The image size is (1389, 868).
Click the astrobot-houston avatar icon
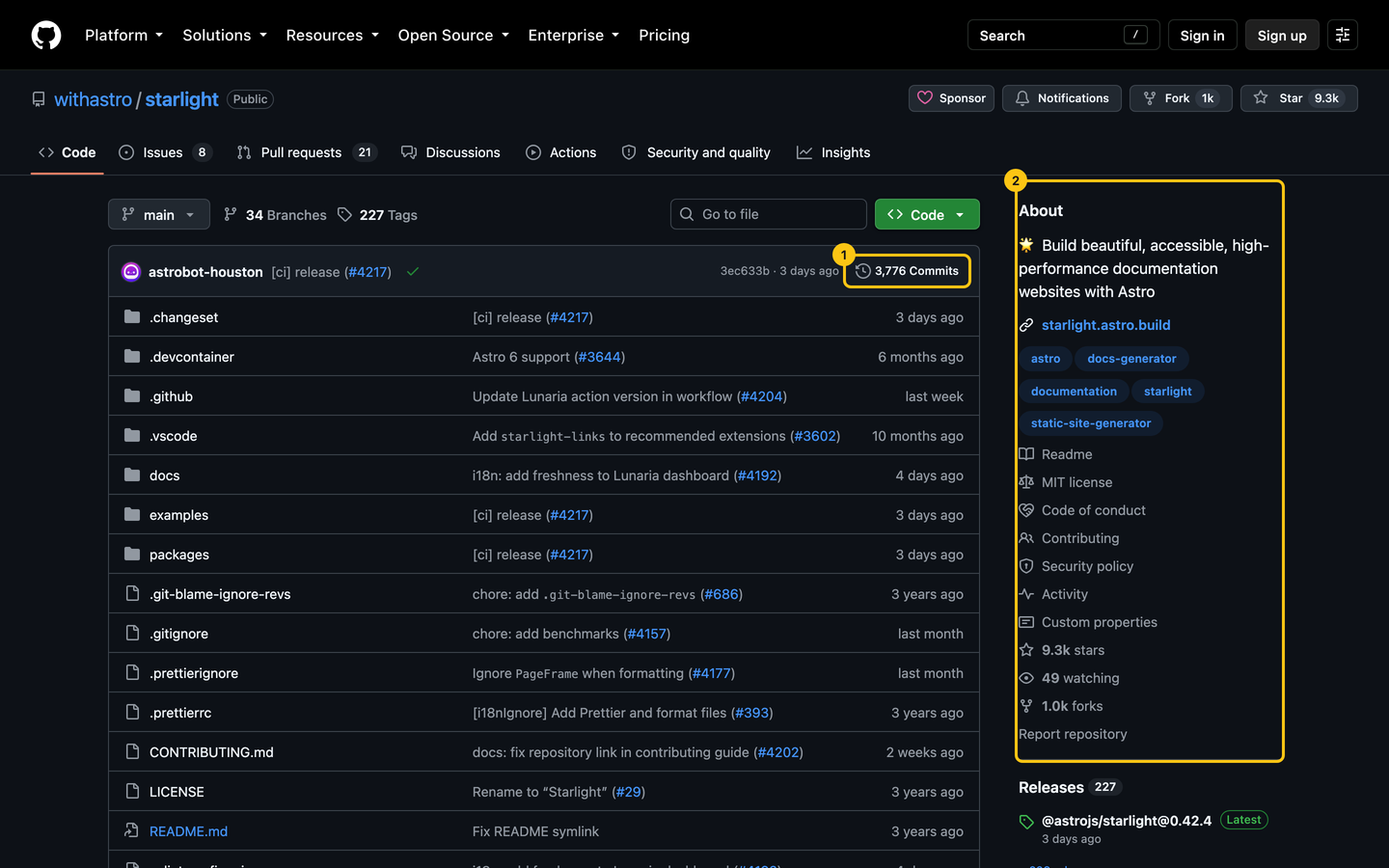tap(131, 272)
